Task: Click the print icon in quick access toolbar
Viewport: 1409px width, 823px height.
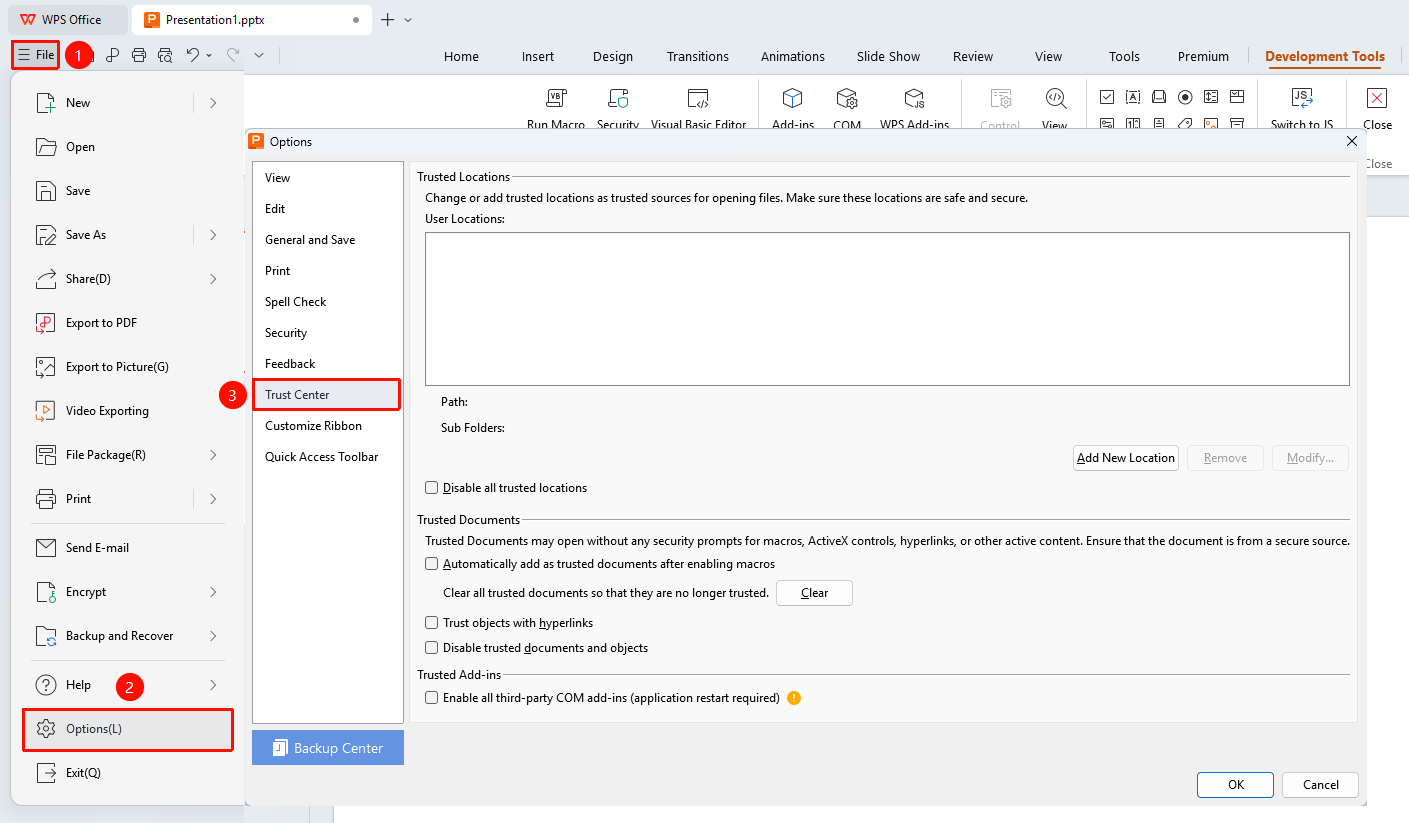Action: click(139, 56)
